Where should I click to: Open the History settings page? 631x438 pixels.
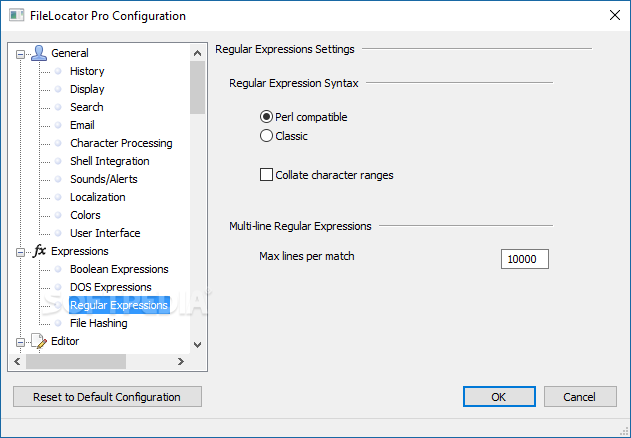(87, 71)
